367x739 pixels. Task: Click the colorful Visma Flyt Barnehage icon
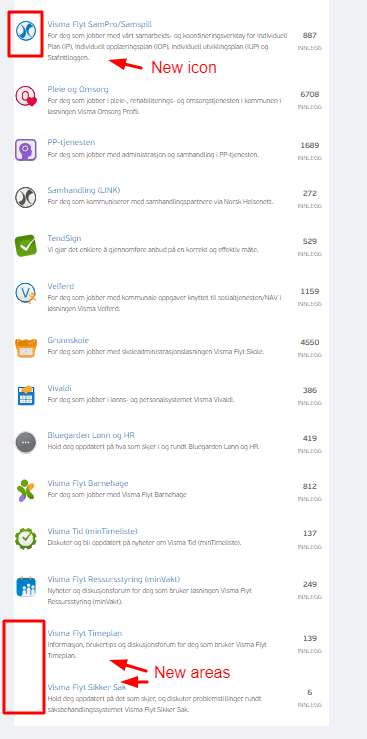(25, 490)
